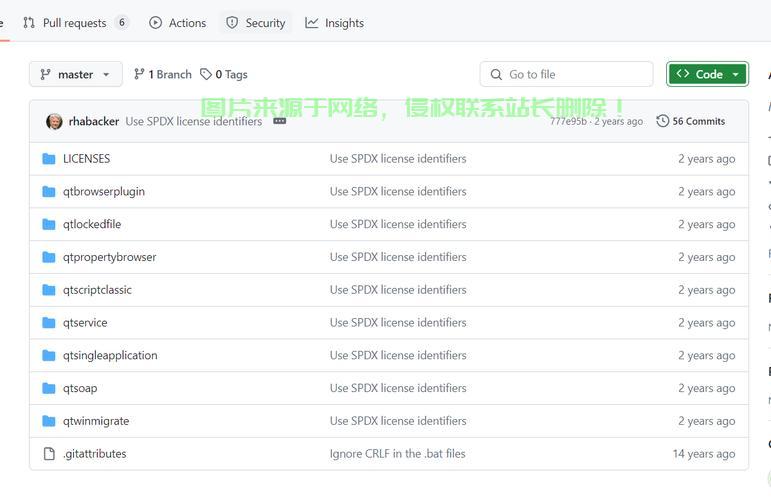Click the branch icon beside 1 Branch
Viewport: 771px width, 500px height.
tap(139, 74)
